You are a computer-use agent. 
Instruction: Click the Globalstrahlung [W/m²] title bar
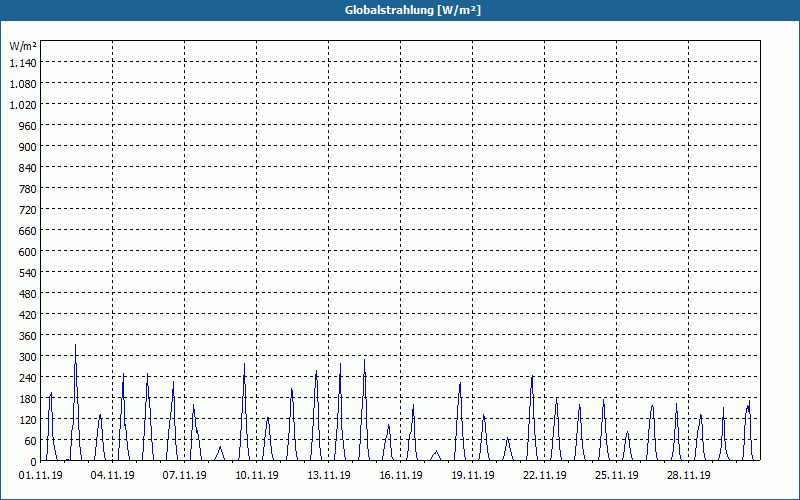pos(400,10)
